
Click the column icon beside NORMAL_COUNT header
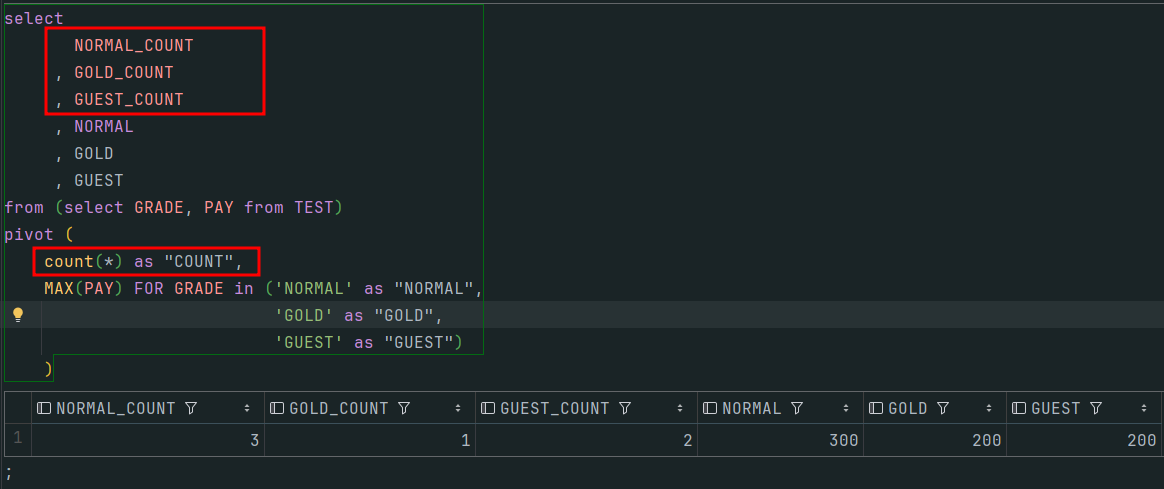tap(44, 408)
